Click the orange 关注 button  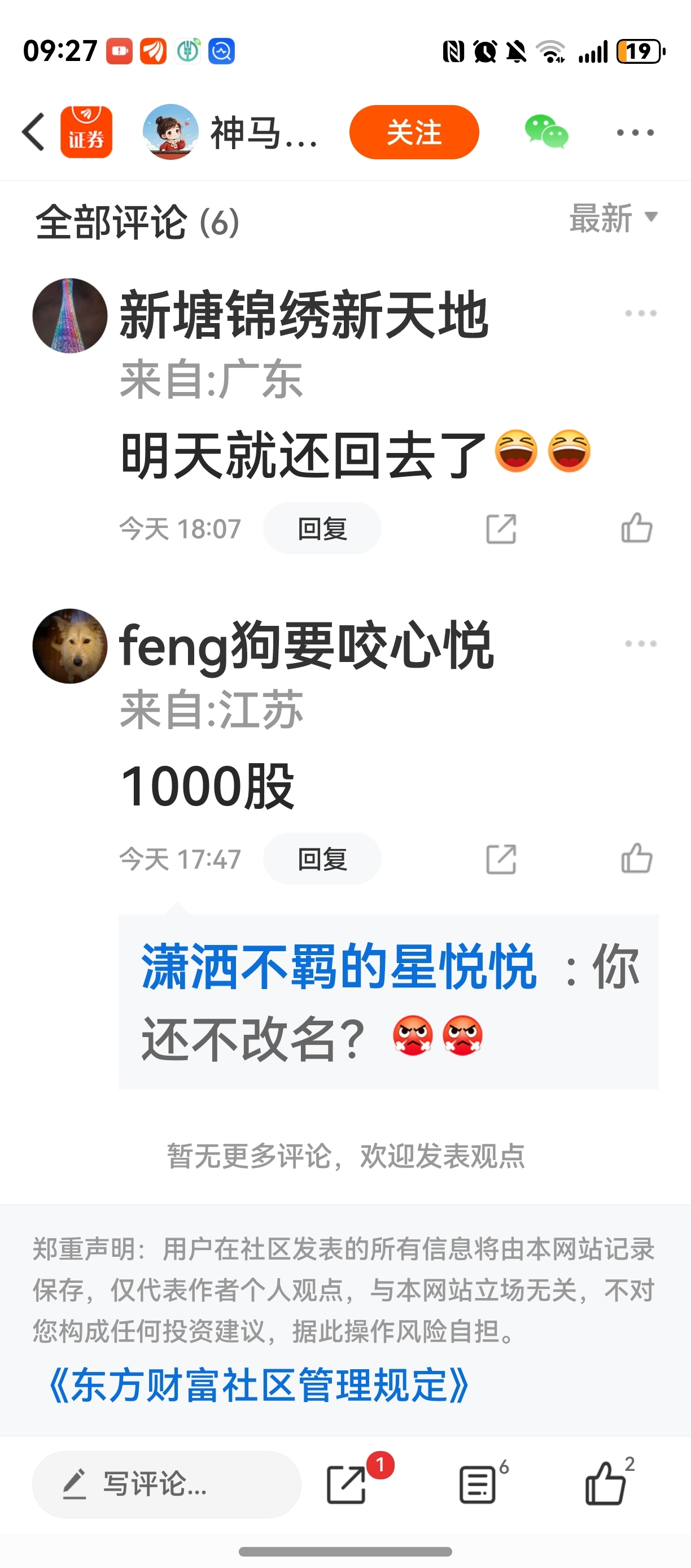(x=414, y=132)
